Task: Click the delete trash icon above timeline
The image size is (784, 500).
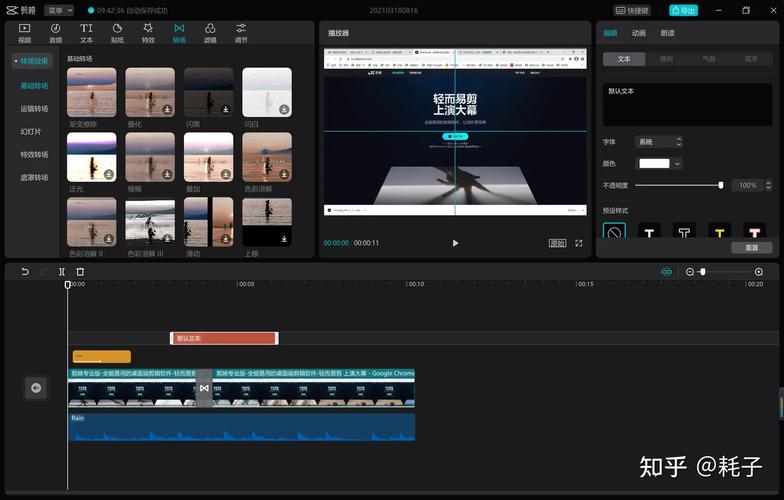Action: 80,272
